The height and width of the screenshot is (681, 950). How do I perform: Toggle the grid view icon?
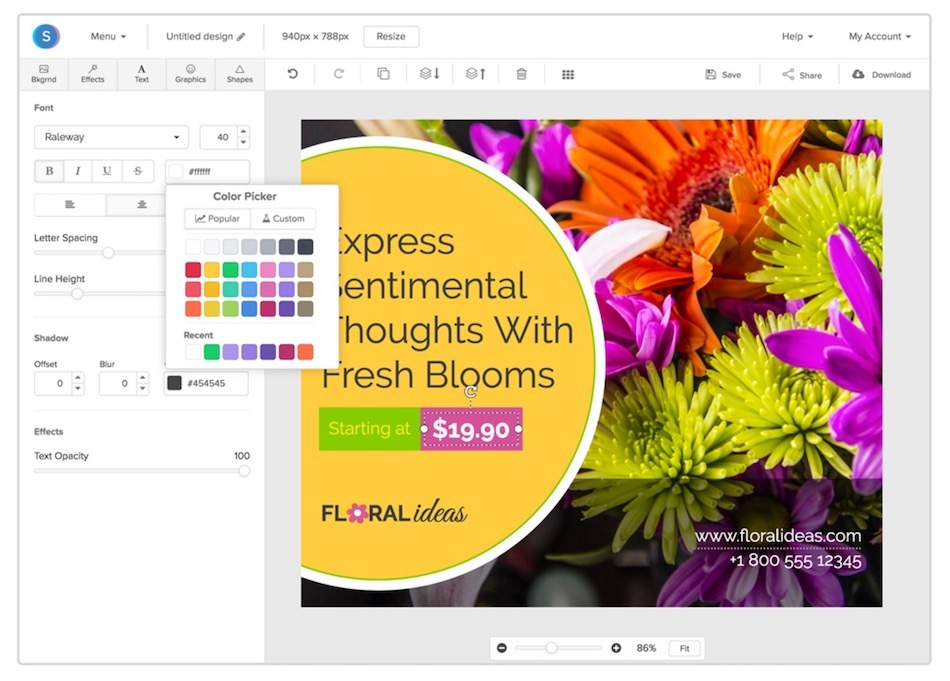(568, 74)
